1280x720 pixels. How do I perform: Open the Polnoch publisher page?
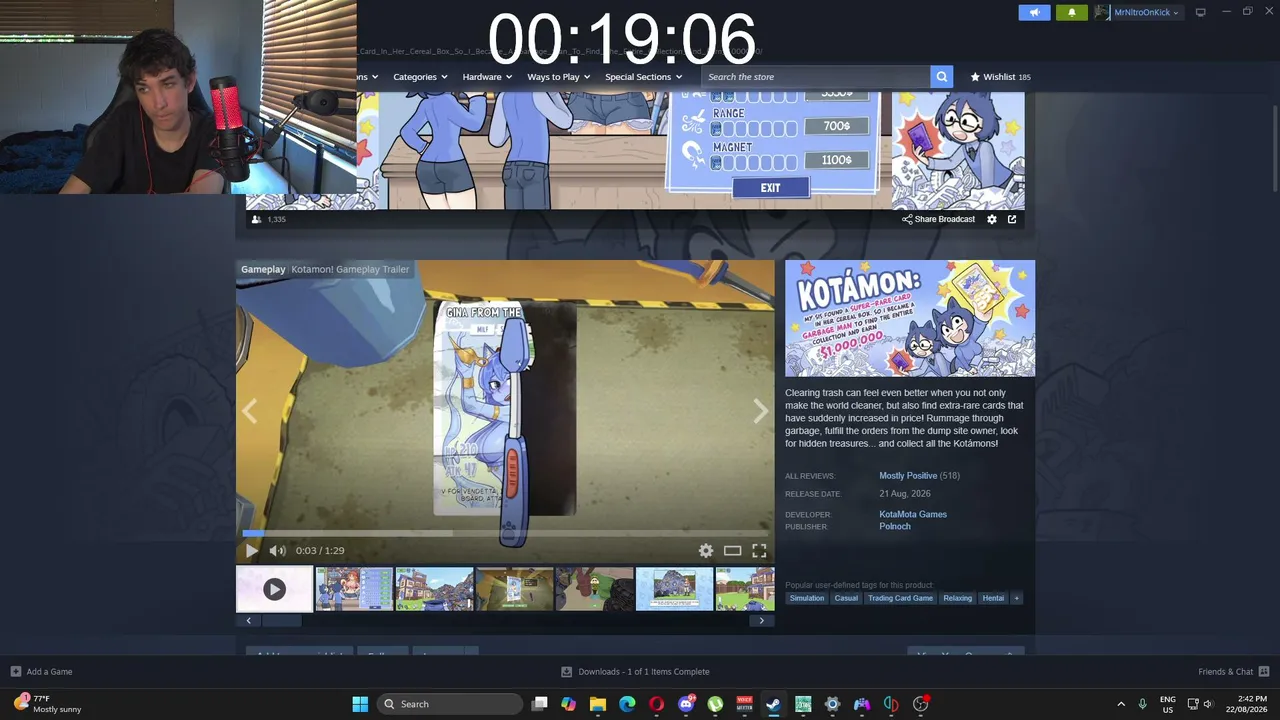[895, 526]
